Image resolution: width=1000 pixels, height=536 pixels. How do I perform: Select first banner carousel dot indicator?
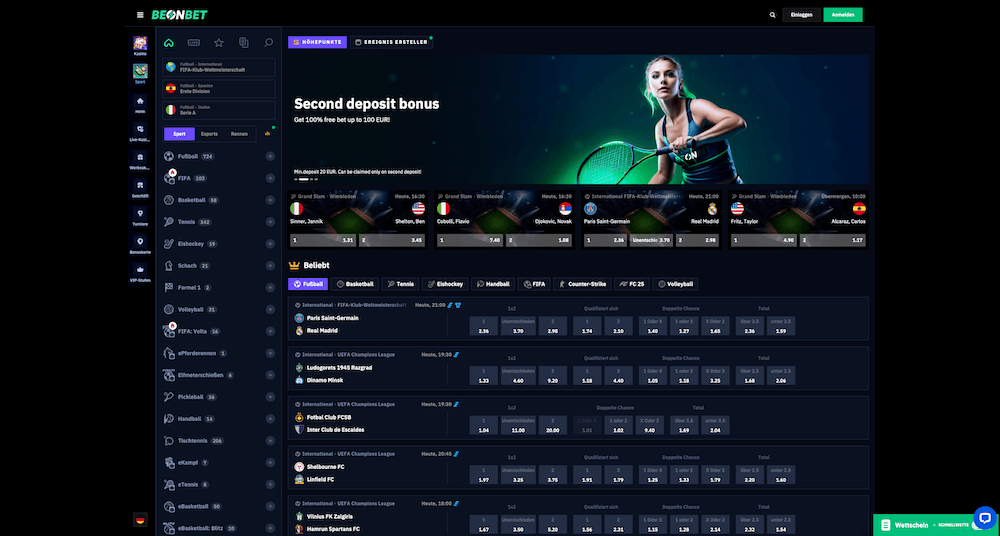[x=298, y=179]
